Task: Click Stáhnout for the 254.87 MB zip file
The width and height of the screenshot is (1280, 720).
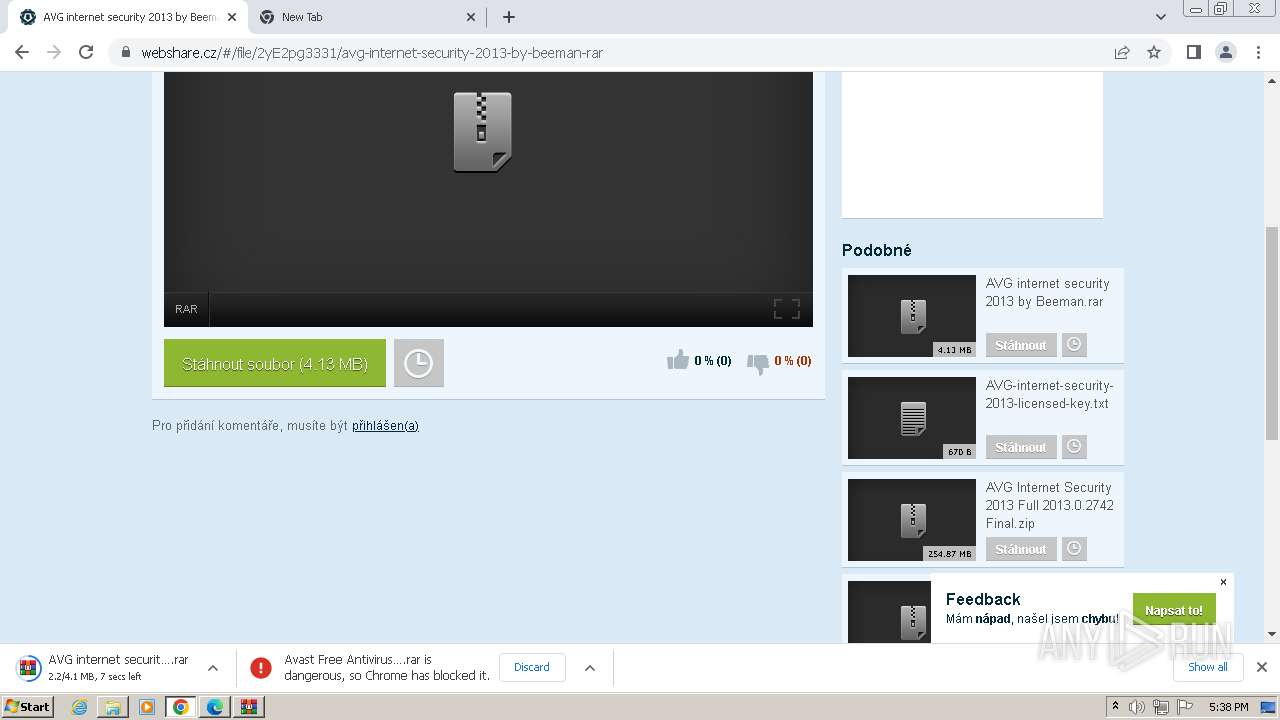Action: click(1021, 549)
